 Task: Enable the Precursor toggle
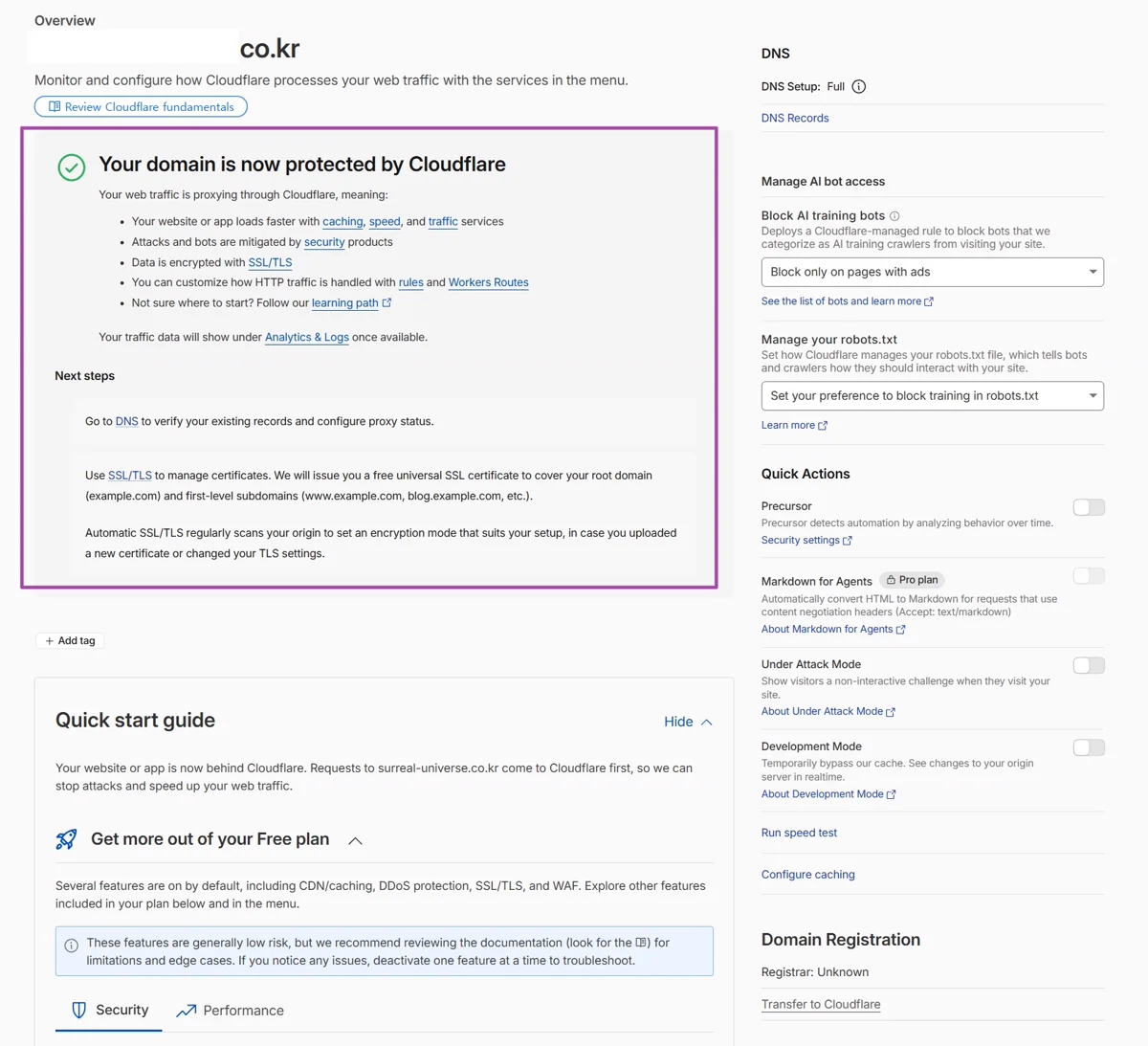tap(1089, 507)
